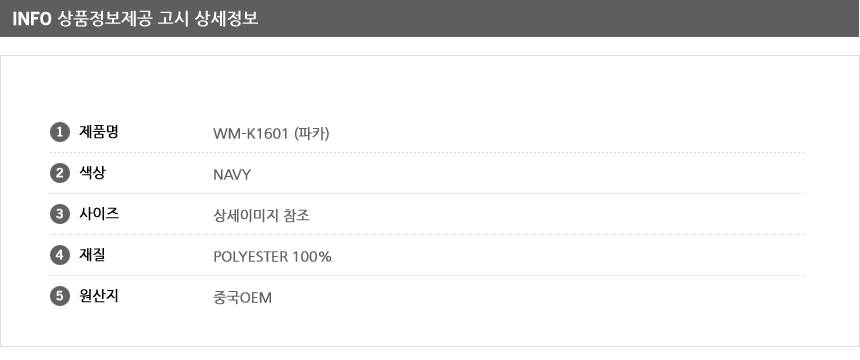Select the 원산지 label
The width and height of the screenshot is (860, 360).
pos(99,296)
